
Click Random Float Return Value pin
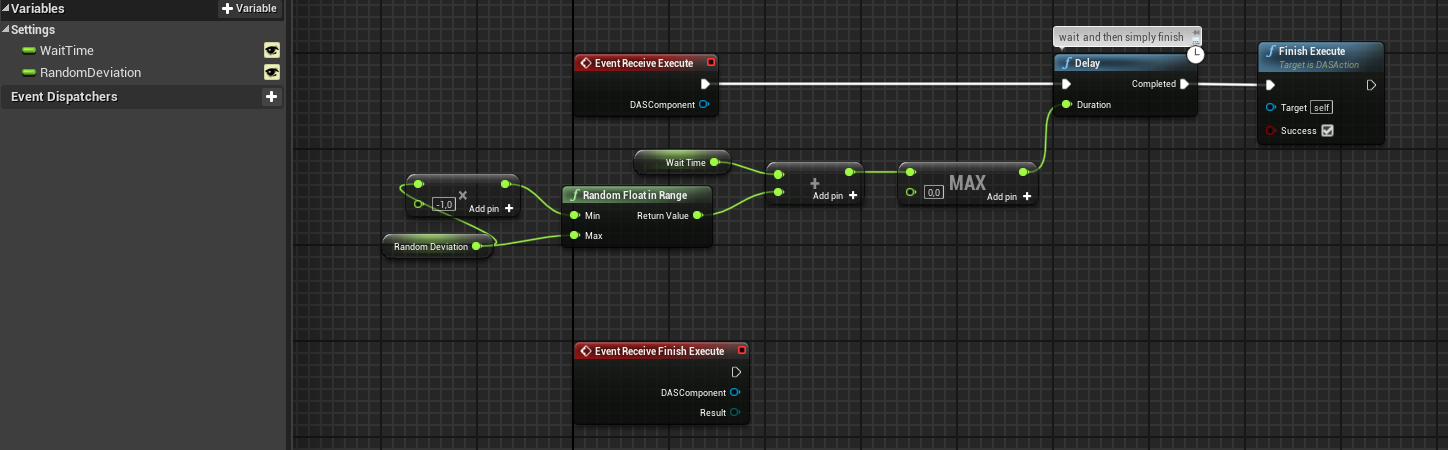coord(697,215)
